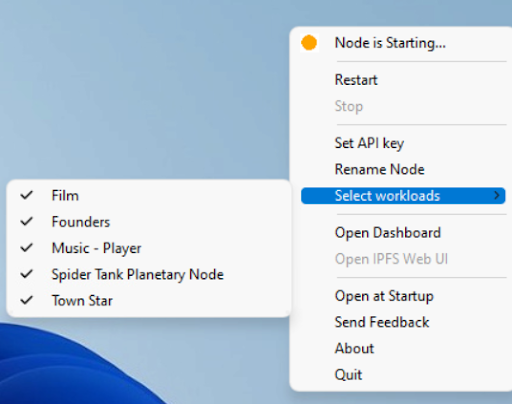Viewport: 512px width, 404px height.
Task: Open the About entry
Action: click(354, 348)
